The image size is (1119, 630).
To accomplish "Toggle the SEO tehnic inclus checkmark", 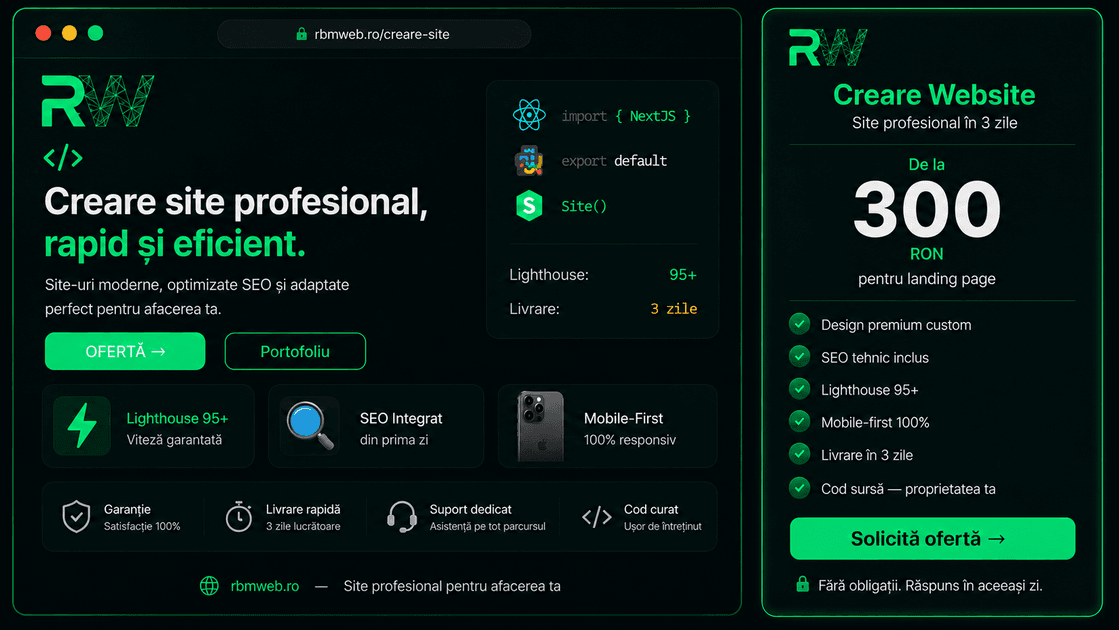I will click(799, 356).
